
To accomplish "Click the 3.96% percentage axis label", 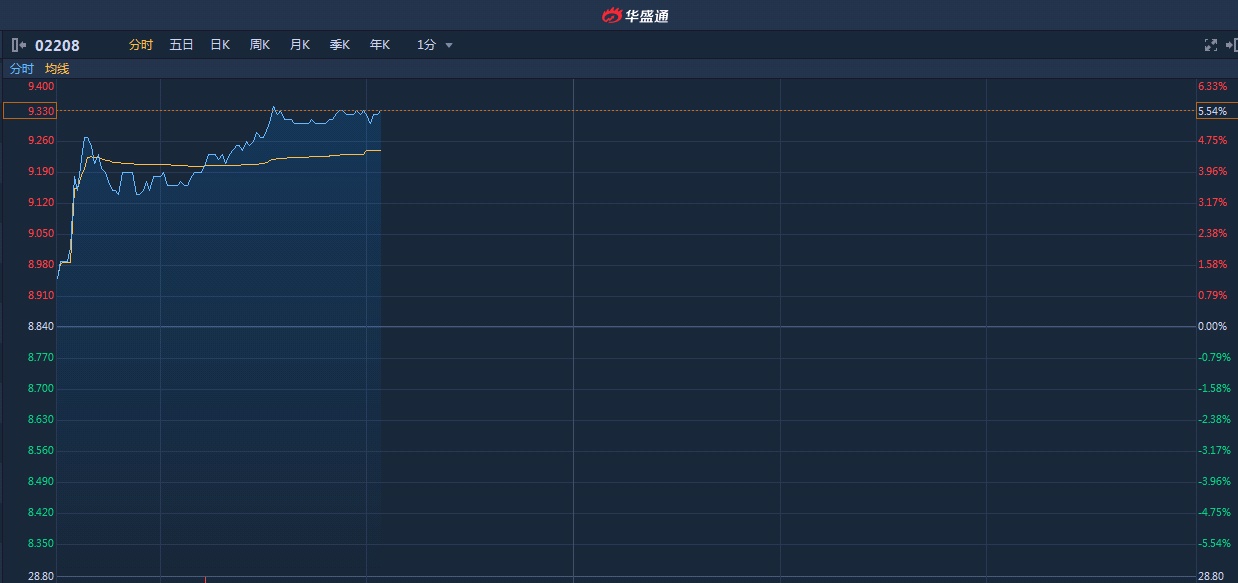I will tap(1212, 171).
